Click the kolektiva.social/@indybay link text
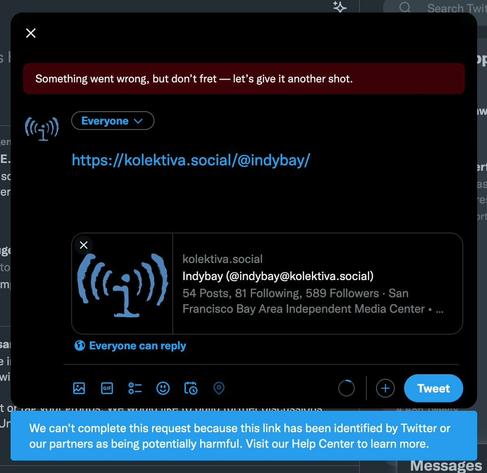 (x=191, y=160)
